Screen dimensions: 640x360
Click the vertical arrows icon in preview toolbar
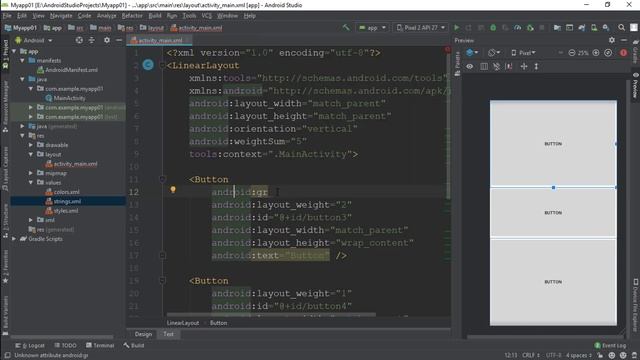click(536, 66)
